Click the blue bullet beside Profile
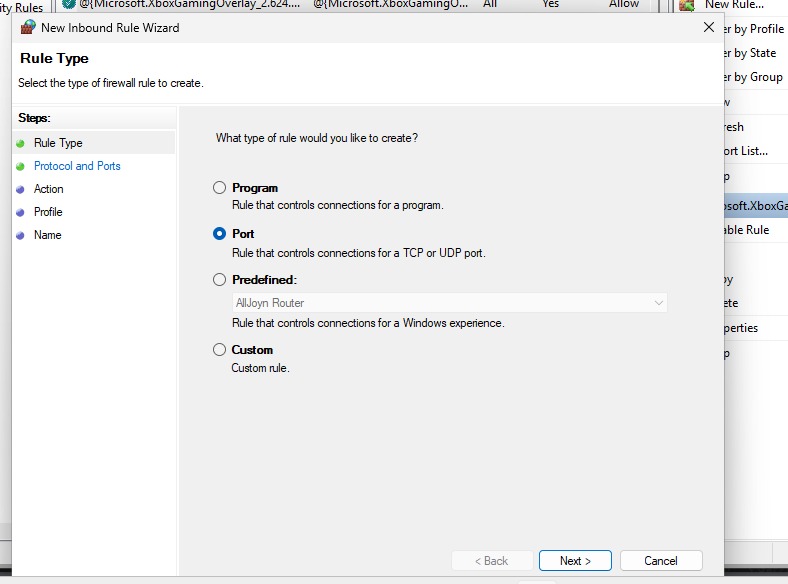The width and height of the screenshot is (788, 584). coord(20,213)
